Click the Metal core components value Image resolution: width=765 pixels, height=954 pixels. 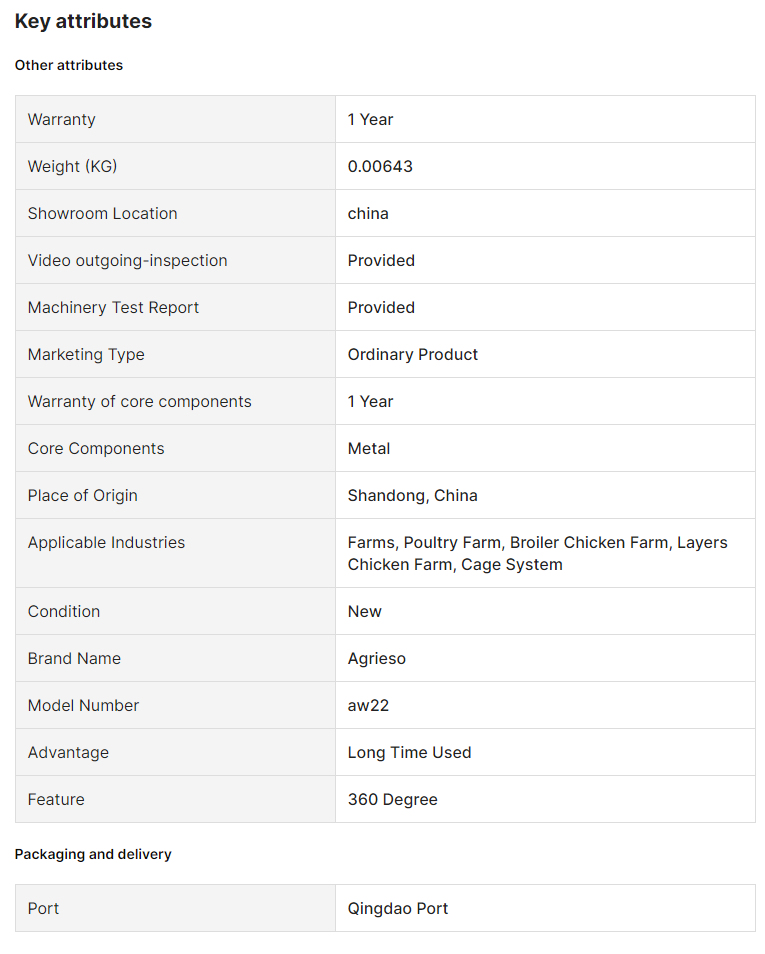click(369, 448)
